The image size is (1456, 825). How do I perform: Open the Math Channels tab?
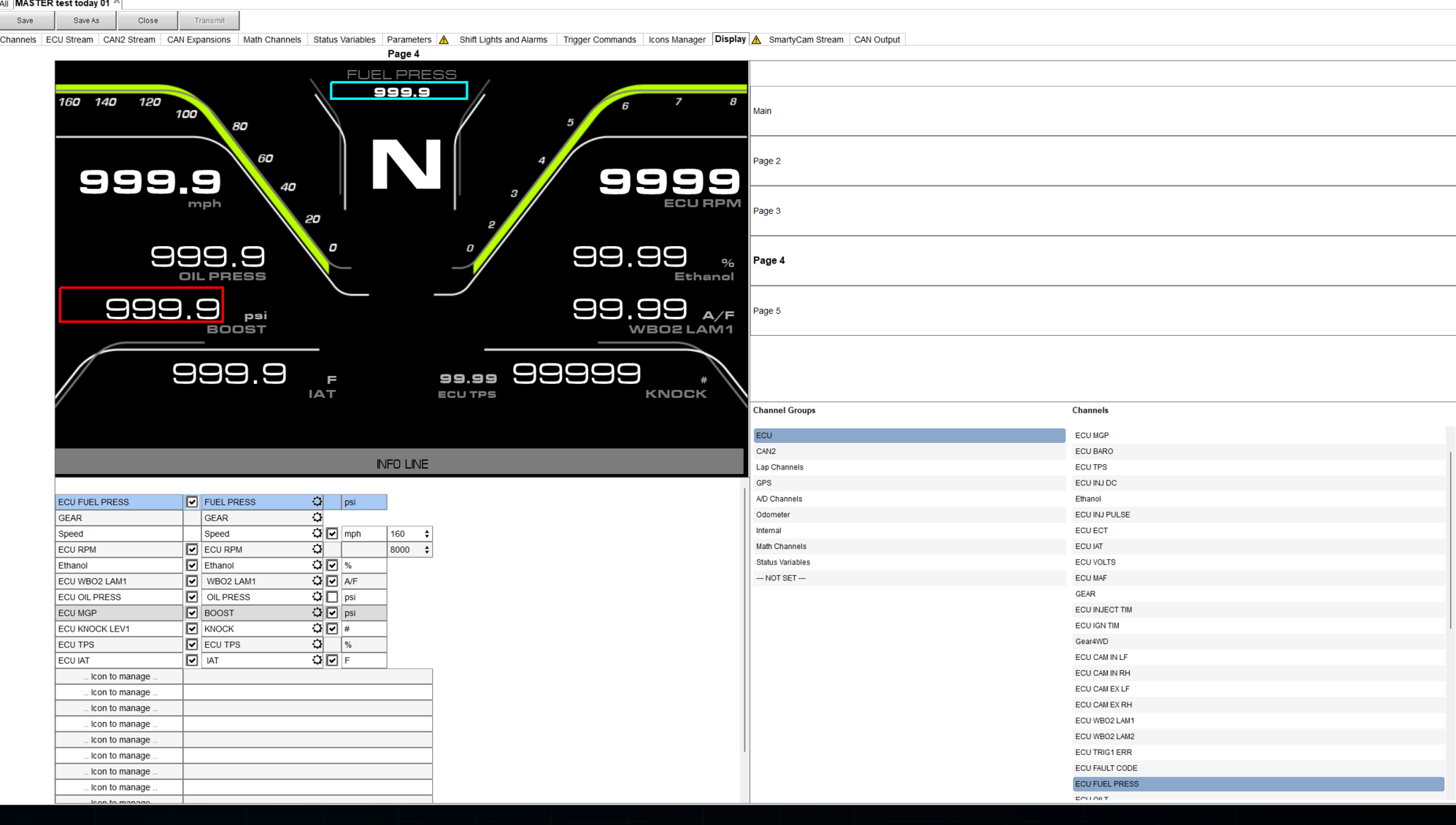(271, 39)
